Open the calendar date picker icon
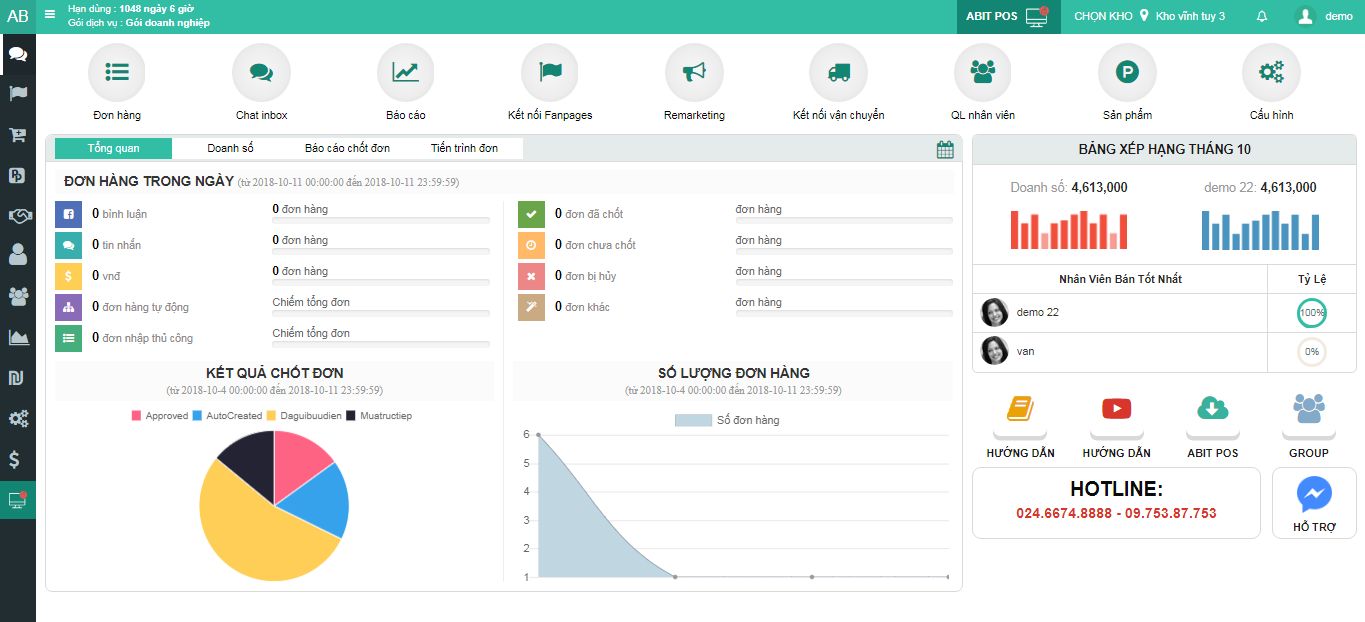The width and height of the screenshot is (1365, 622). tap(945, 150)
